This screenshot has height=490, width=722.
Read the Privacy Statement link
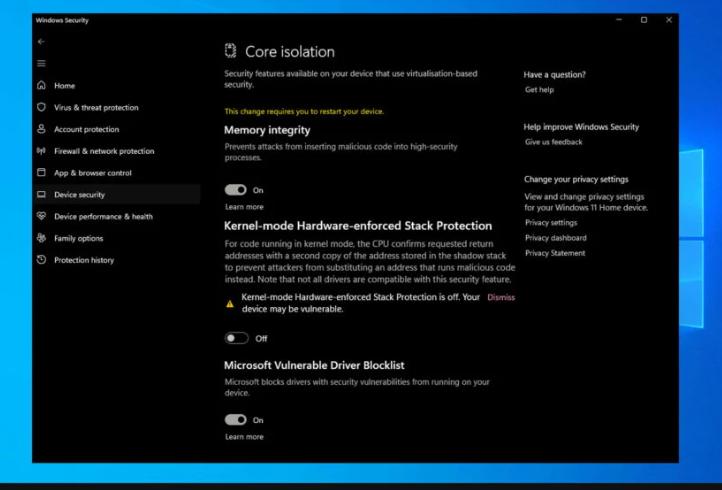point(555,253)
